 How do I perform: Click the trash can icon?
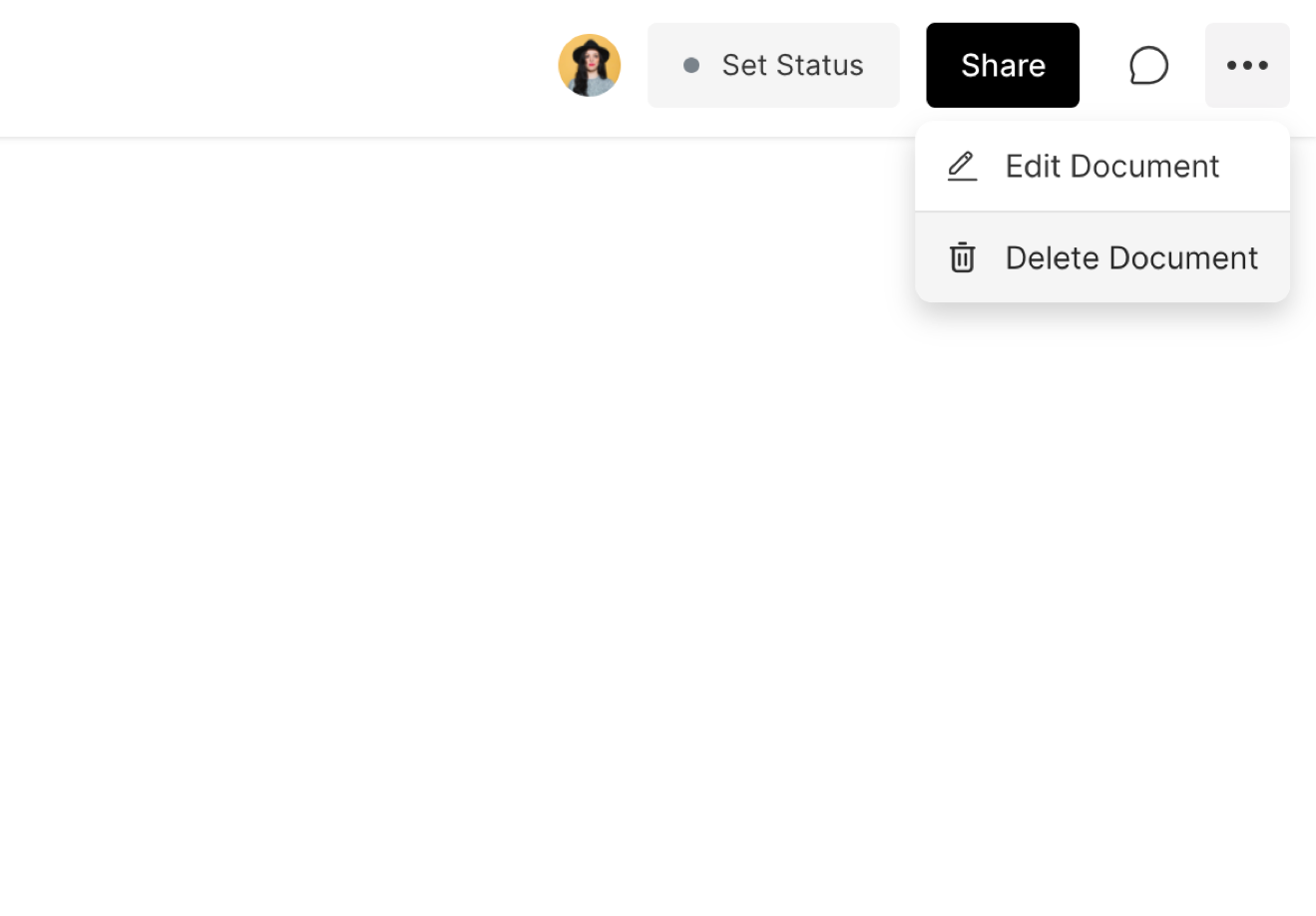[962, 257]
